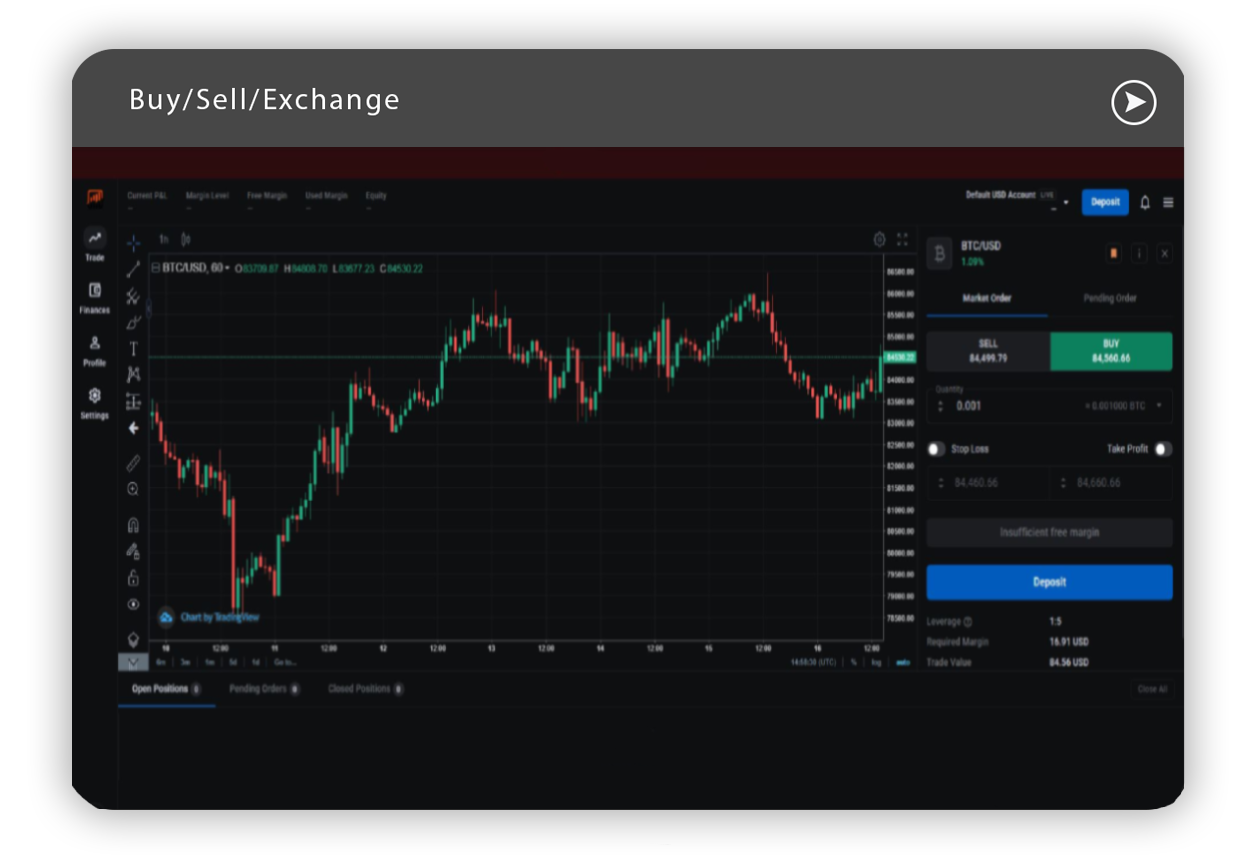Toggle log scale on chart

877,662
